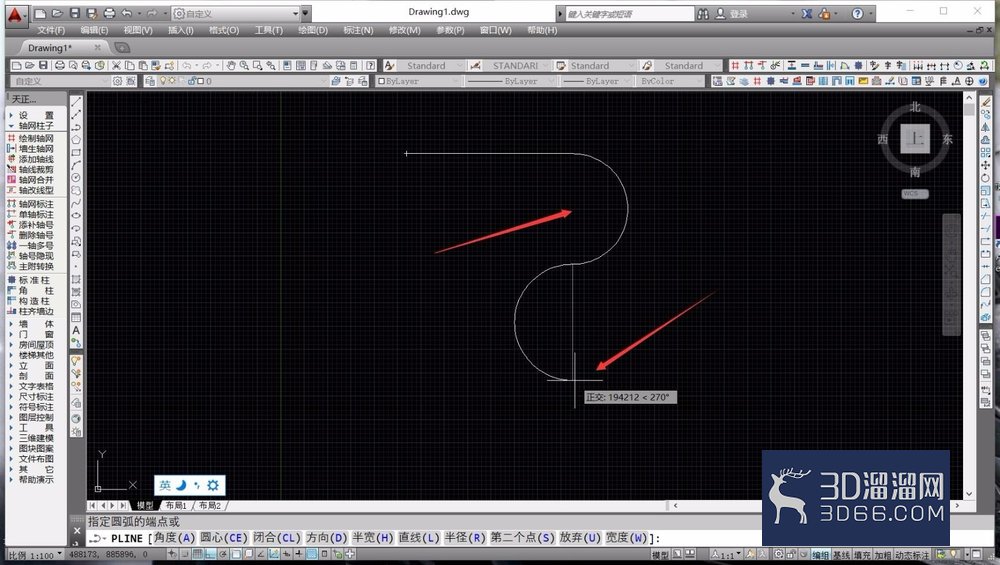Viewport: 1000px width, 565px height.
Task: Click the Move tool in modify toolbar
Action: [x=986, y=165]
